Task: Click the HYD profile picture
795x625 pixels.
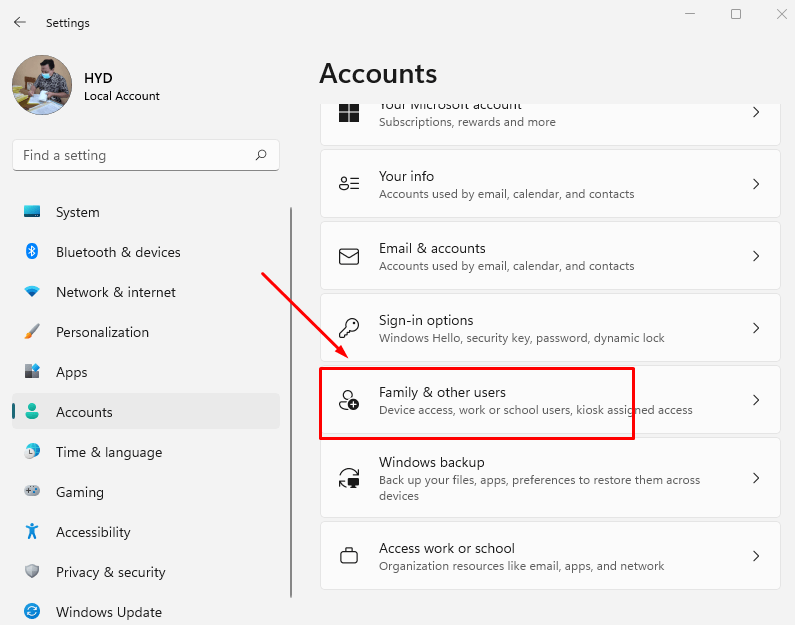Action: (x=42, y=85)
